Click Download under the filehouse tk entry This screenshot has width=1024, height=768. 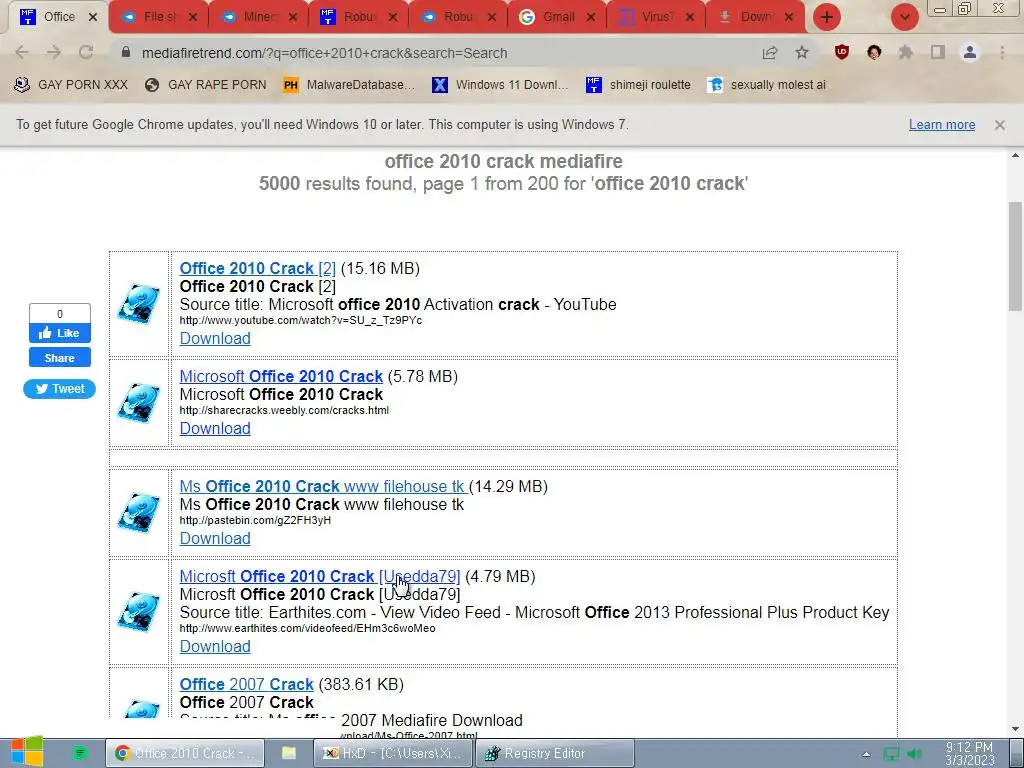[x=215, y=538]
